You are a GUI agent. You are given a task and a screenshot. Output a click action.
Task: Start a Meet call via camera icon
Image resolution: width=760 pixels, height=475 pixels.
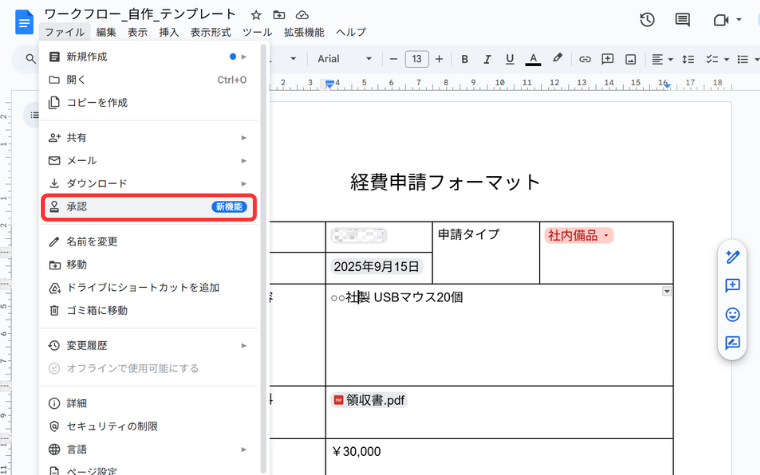tap(721, 20)
